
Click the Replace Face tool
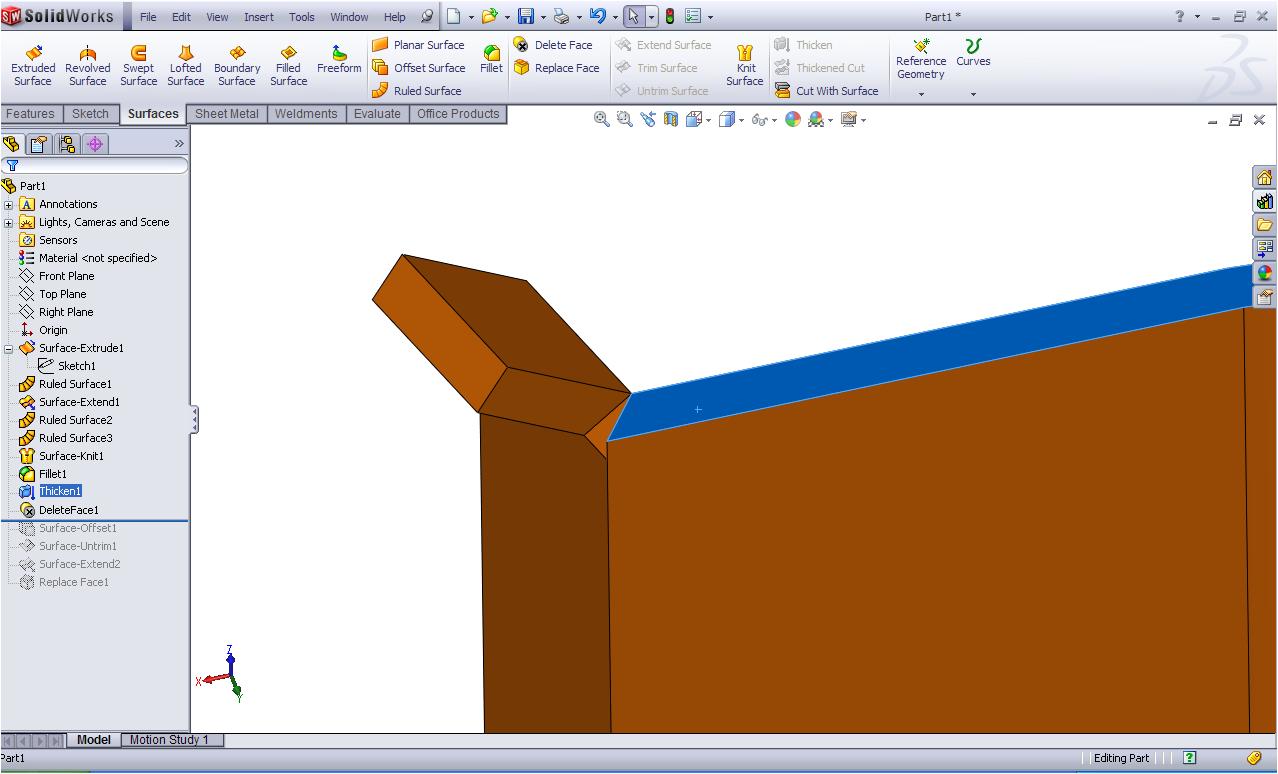(x=556, y=68)
